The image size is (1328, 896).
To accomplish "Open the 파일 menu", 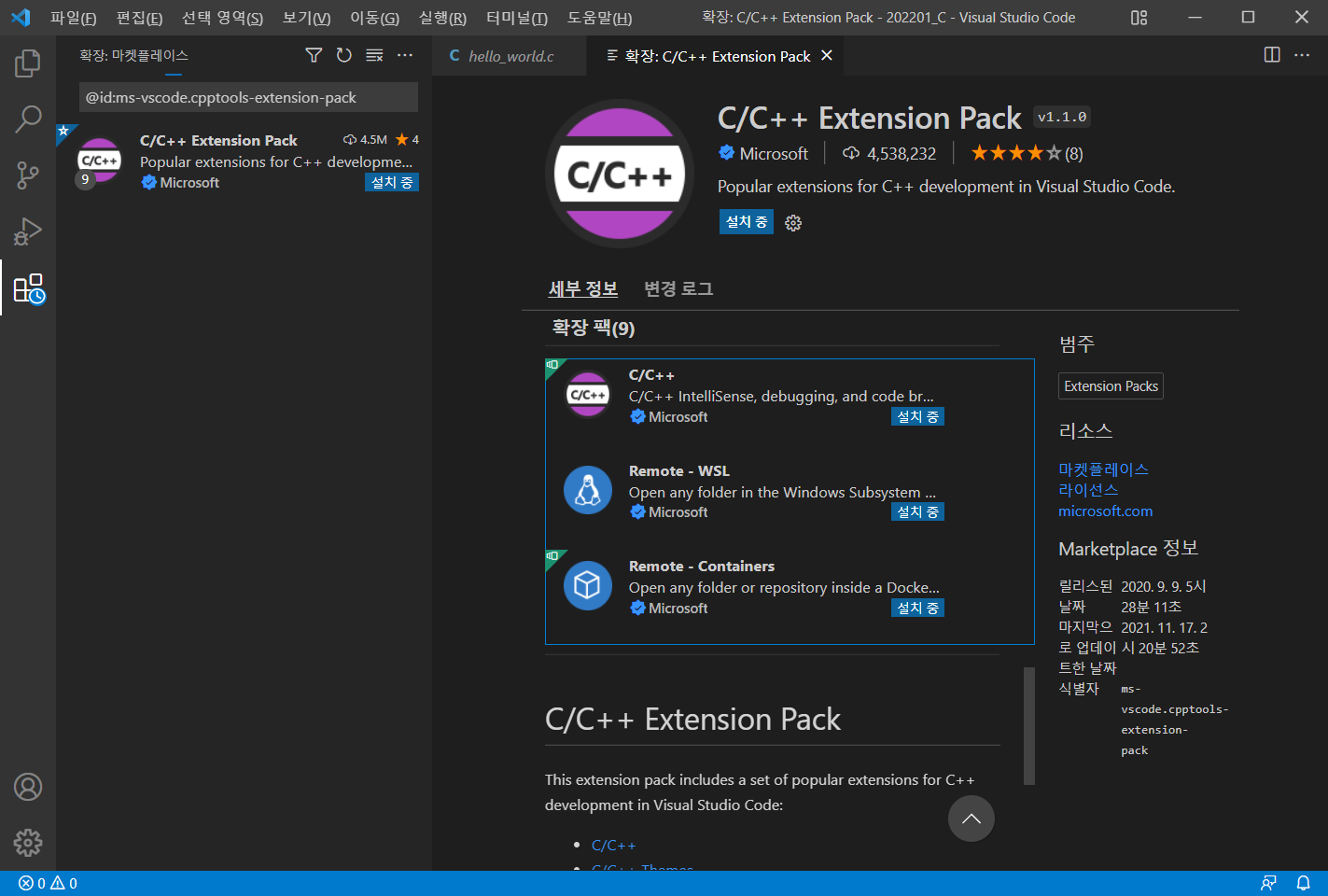I will pos(73,18).
